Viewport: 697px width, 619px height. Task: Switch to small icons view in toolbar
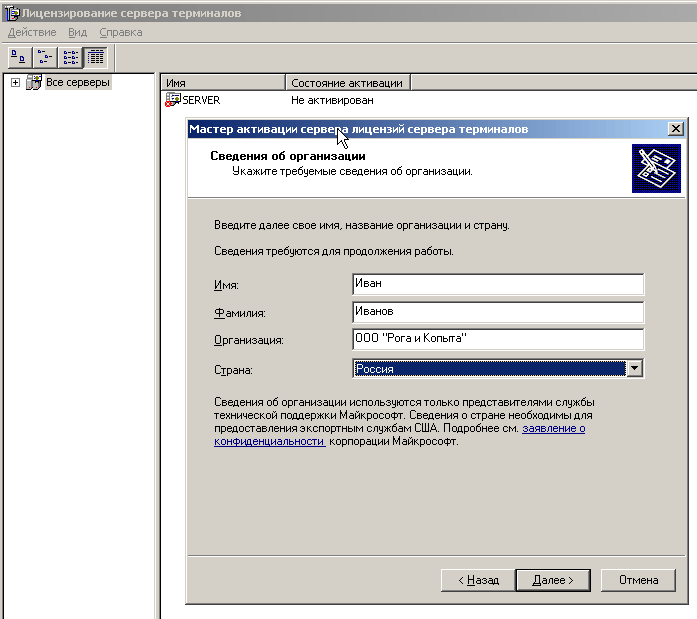[45, 57]
